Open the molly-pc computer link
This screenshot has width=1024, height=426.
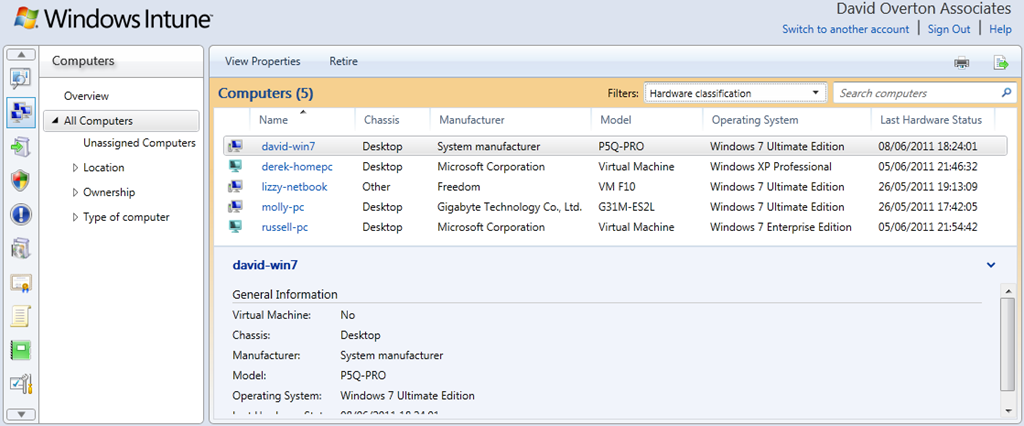coord(283,207)
